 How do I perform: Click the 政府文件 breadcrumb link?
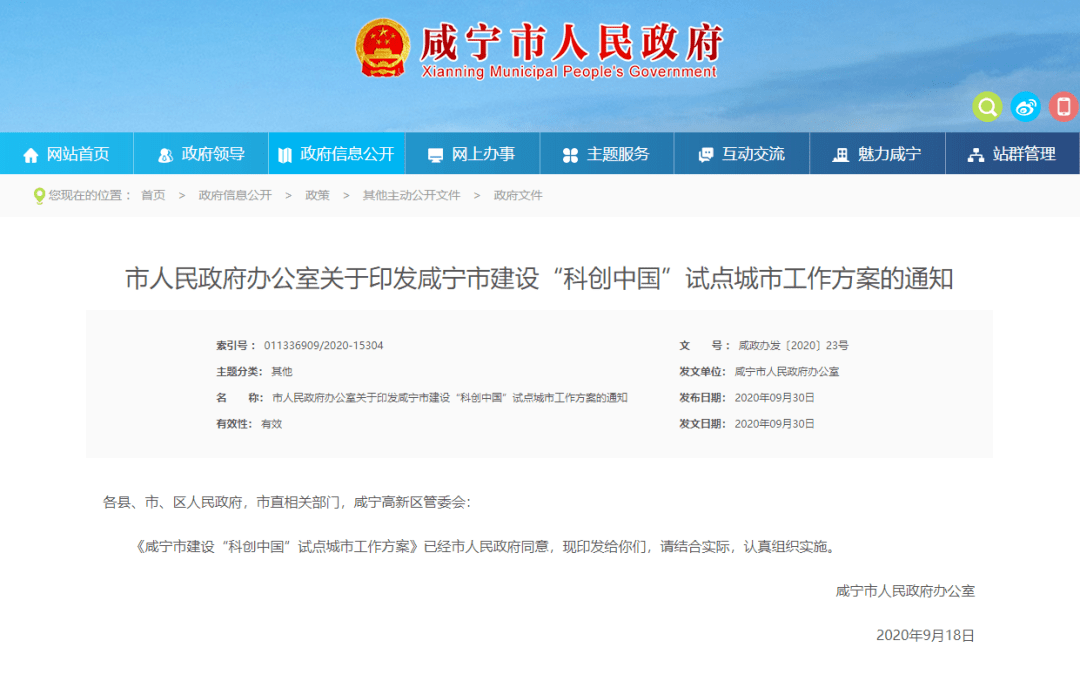click(x=518, y=196)
